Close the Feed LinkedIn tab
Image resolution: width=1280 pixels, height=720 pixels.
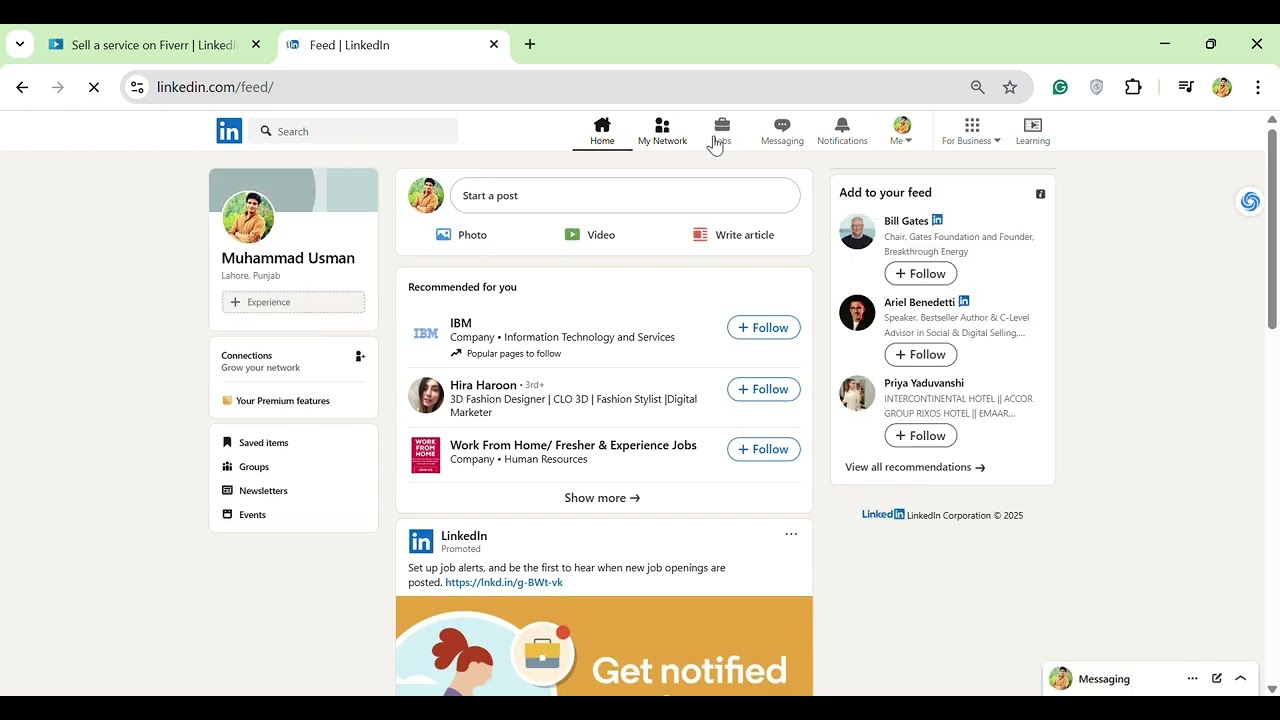(494, 45)
